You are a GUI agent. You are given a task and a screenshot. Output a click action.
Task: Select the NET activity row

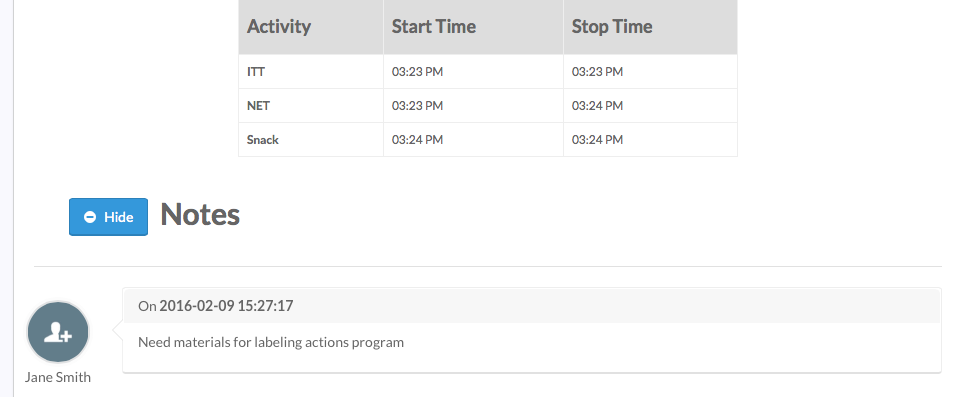(488, 106)
